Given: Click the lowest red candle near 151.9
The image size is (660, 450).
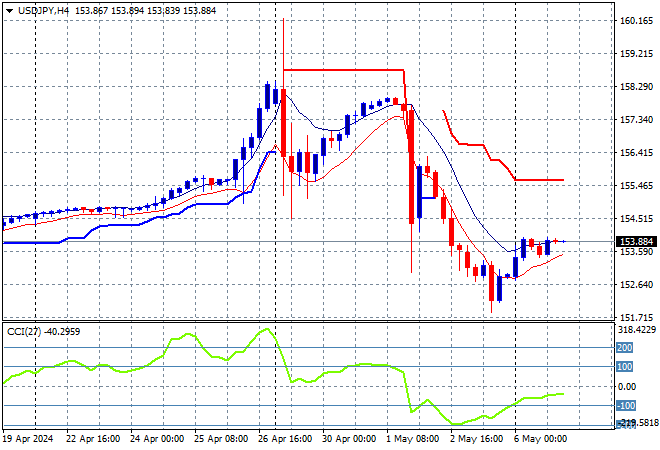Looking at the screenshot, I should click(x=491, y=283).
